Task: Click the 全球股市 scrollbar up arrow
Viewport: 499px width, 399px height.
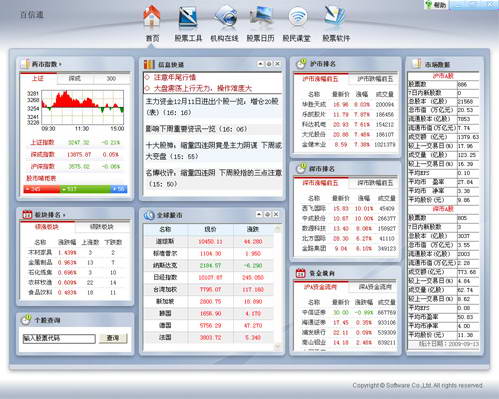Action: [x=277, y=229]
